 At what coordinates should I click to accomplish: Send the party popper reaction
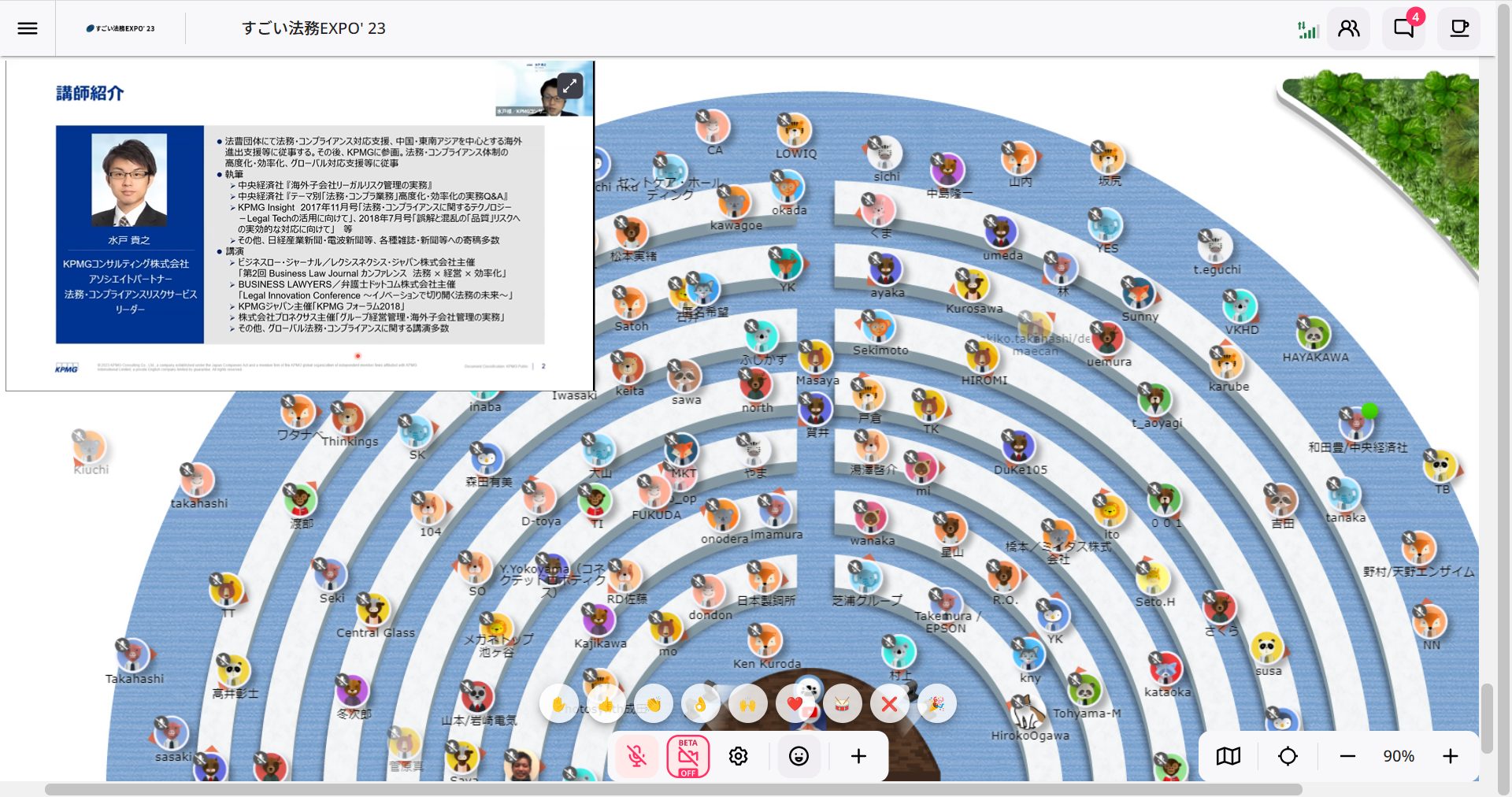point(937,704)
